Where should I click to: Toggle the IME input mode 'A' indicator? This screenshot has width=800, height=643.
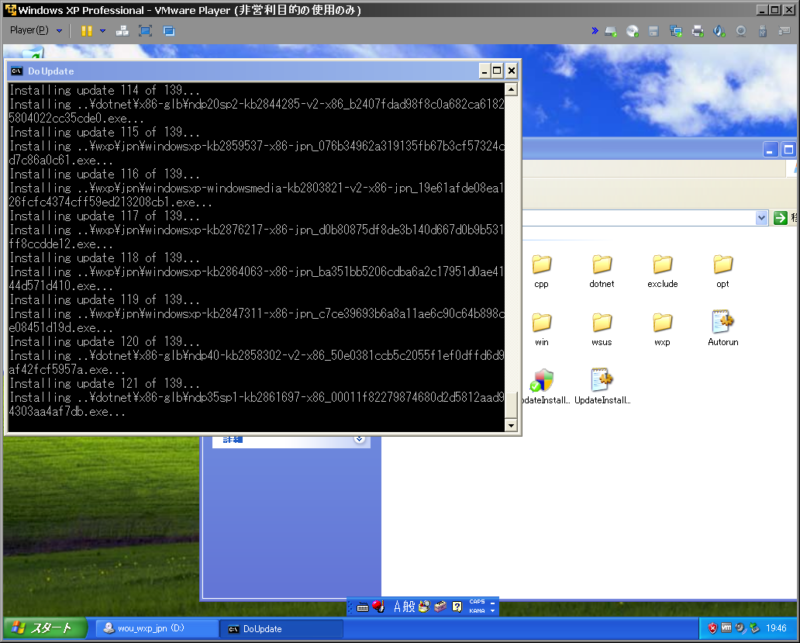tap(397, 607)
